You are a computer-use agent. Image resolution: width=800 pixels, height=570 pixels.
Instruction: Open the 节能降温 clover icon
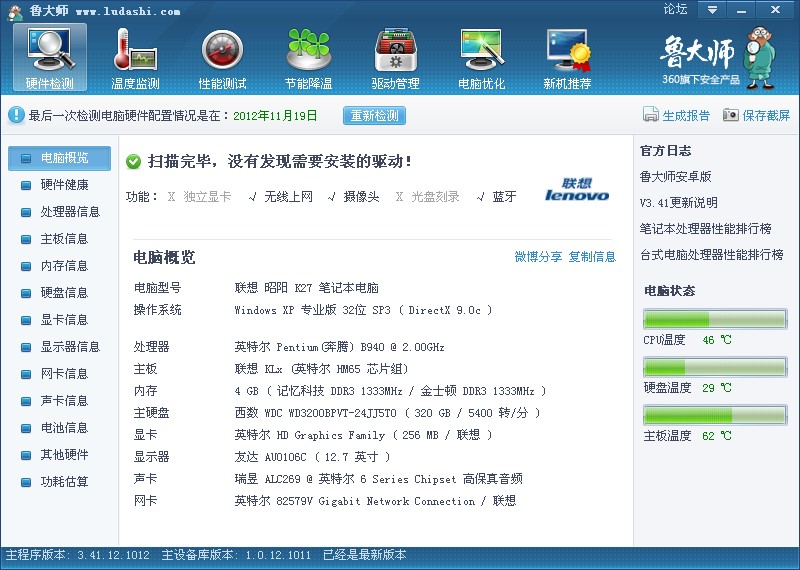pos(309,57)
